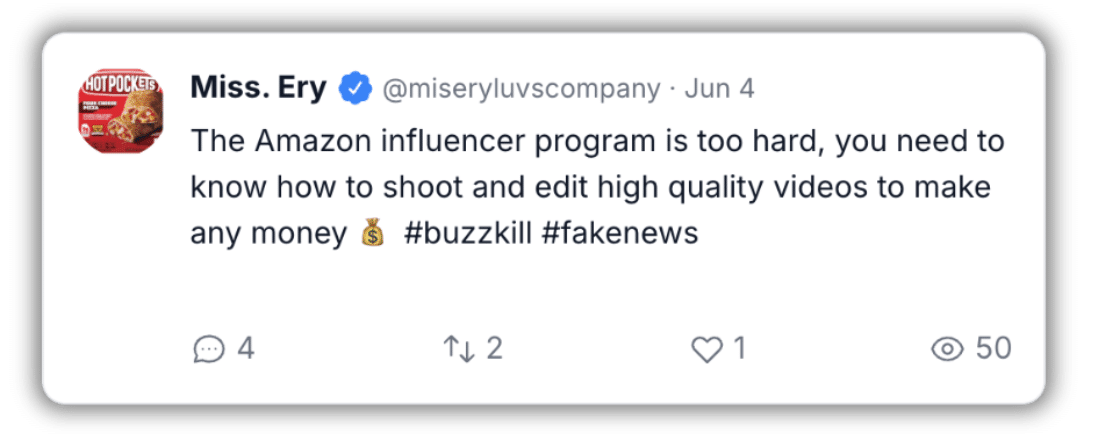The width and height of the screenshot is (1094, 444).
Task: Click the money bag emoji
Action: (373, 232)
